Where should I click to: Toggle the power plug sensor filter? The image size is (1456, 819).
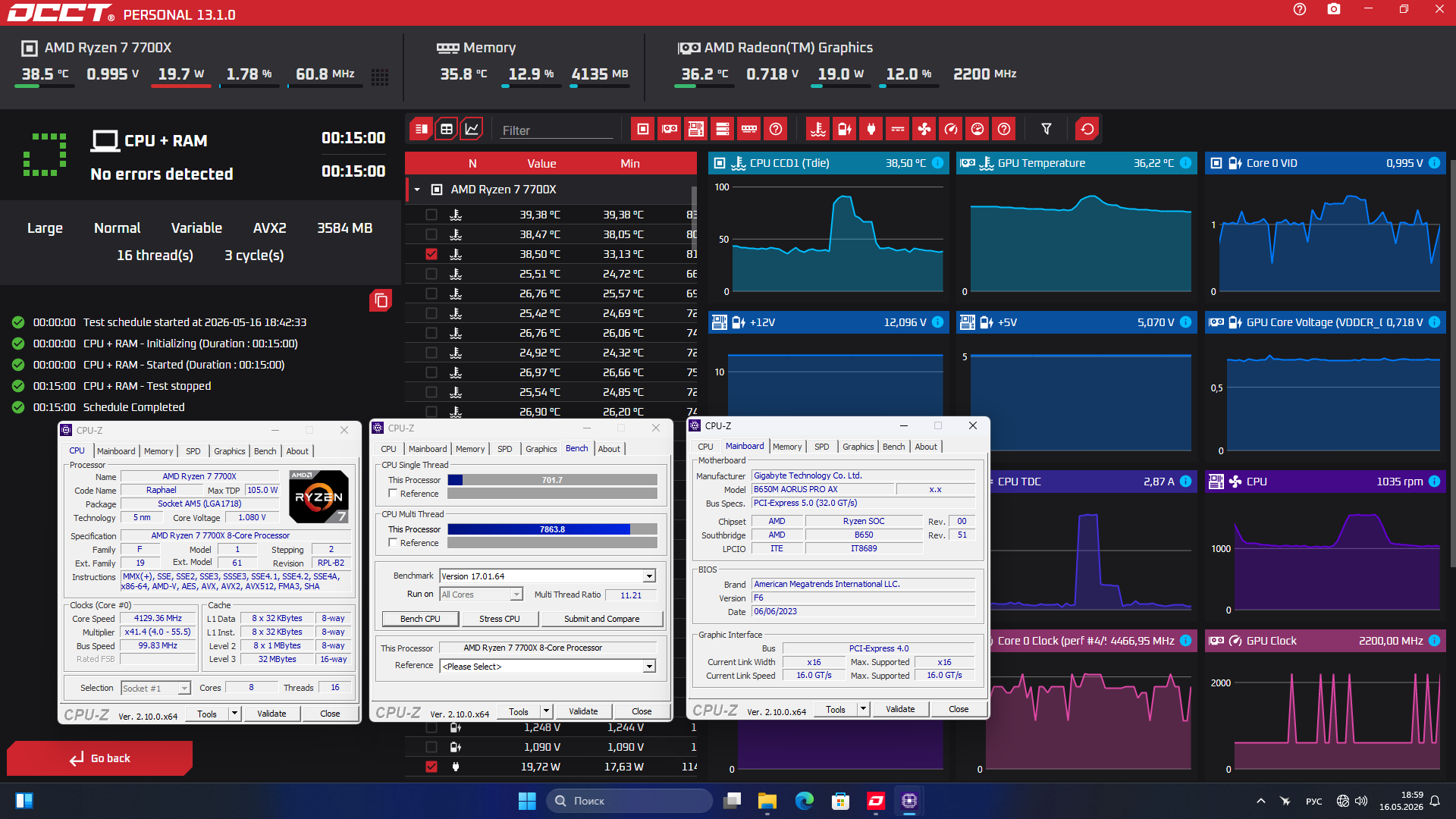[871, 129]
